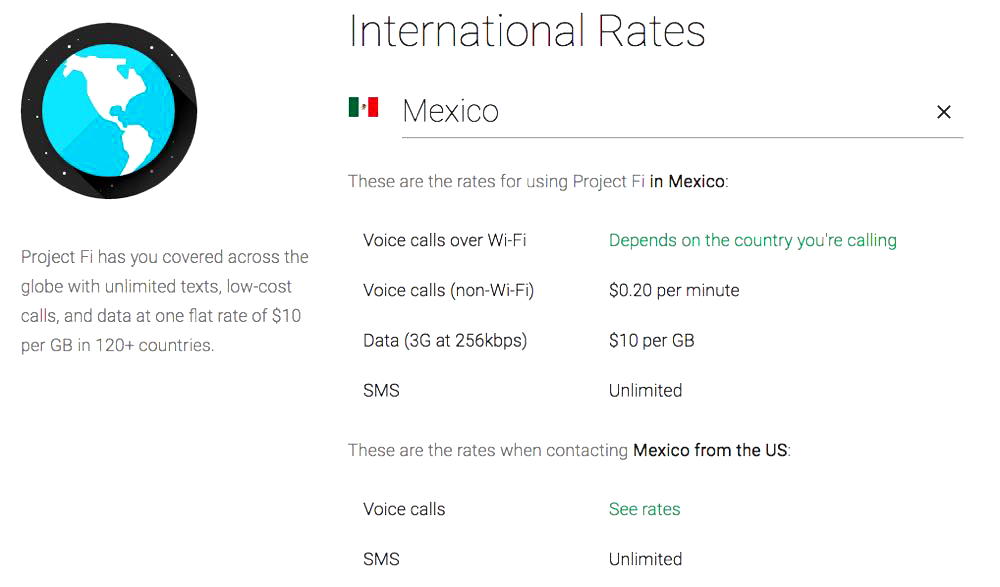Click the International Rates heading

[526, 31]
